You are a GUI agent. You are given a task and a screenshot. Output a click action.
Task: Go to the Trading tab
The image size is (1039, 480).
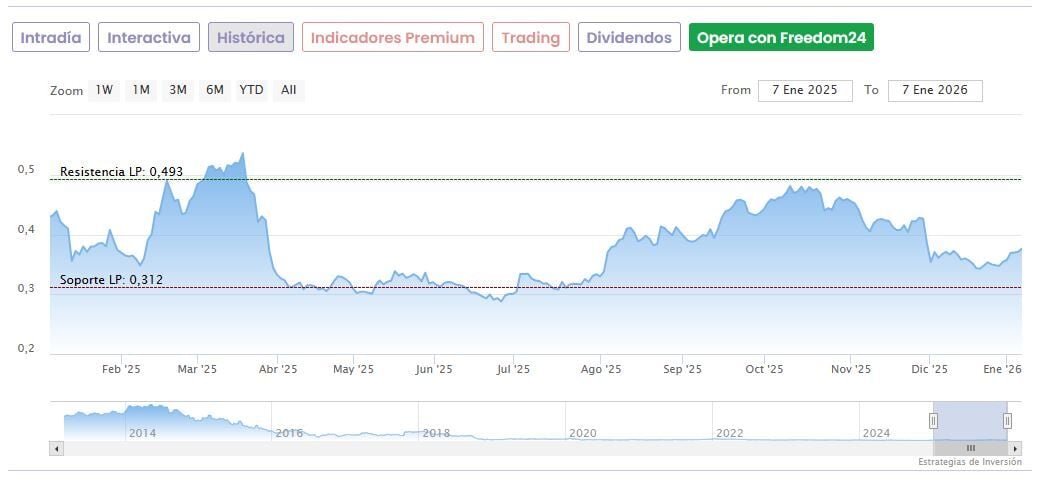pos(531,38)
